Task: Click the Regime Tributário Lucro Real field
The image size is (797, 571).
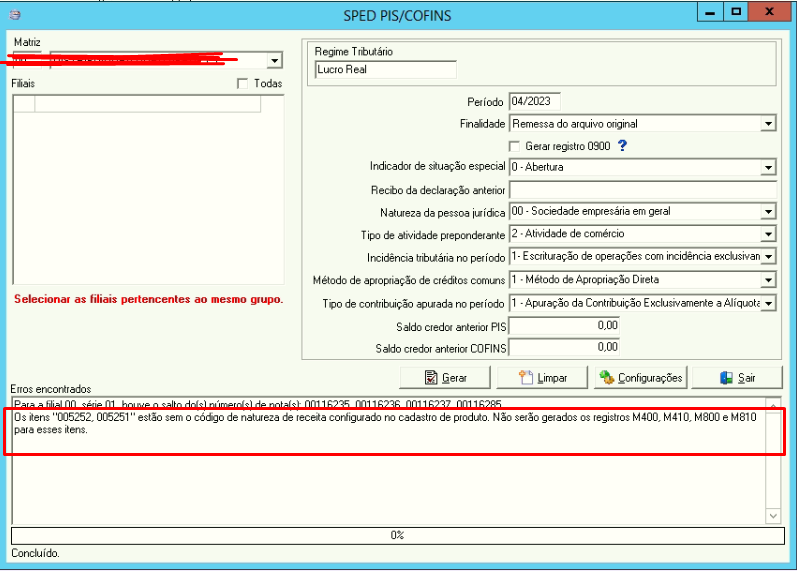Action: (385, 69)
